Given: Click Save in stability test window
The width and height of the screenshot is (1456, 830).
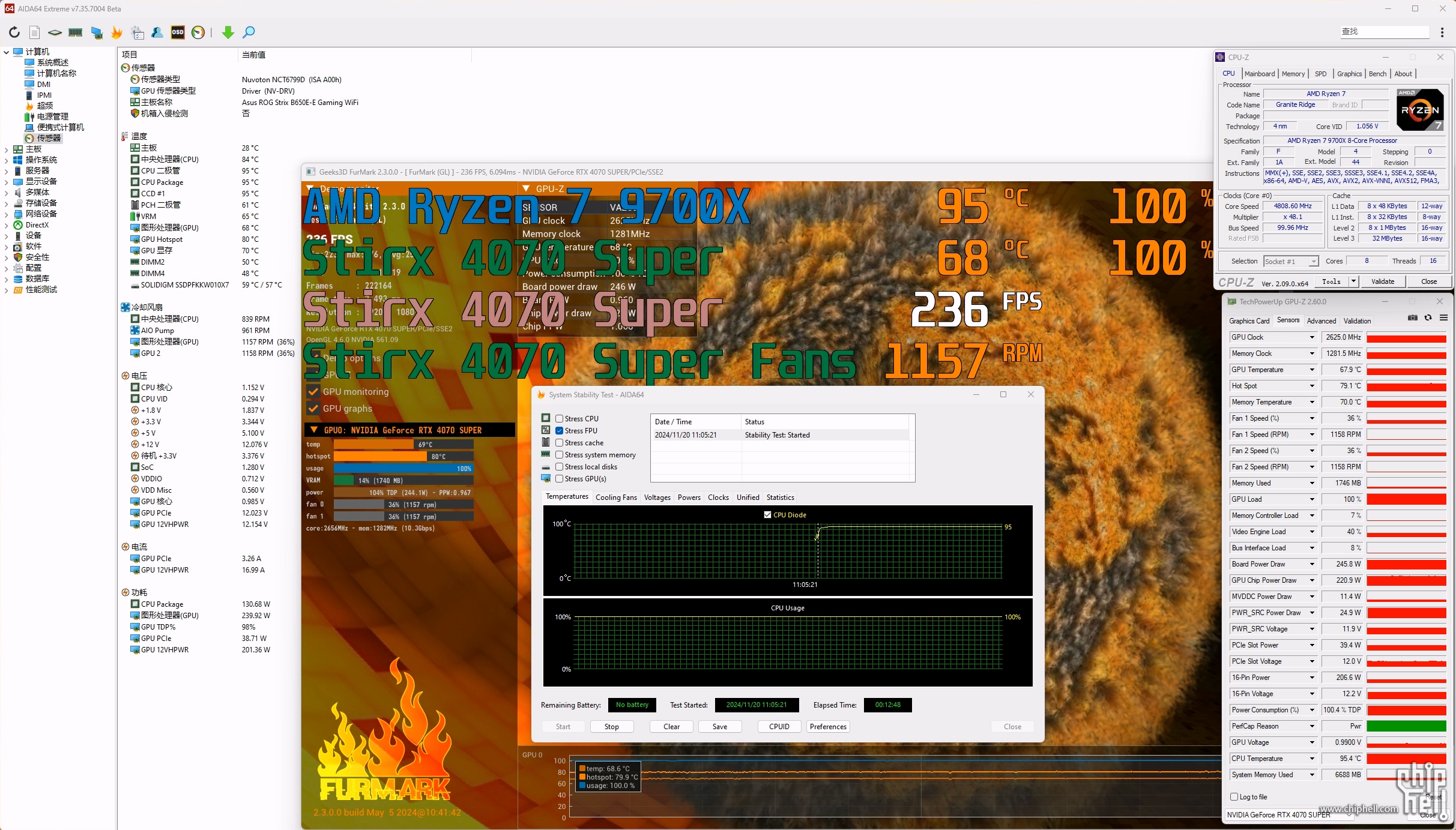Looking at the screenshot, I should tap(719, 727).
